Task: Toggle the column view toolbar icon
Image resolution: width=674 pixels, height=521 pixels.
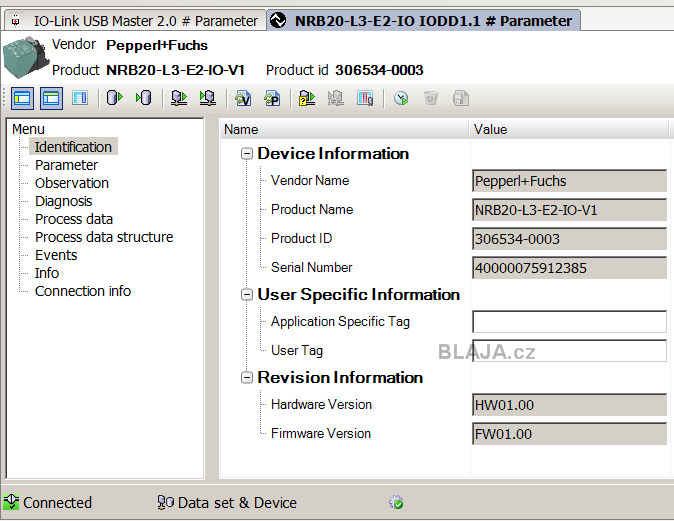Action: (80, 98)
